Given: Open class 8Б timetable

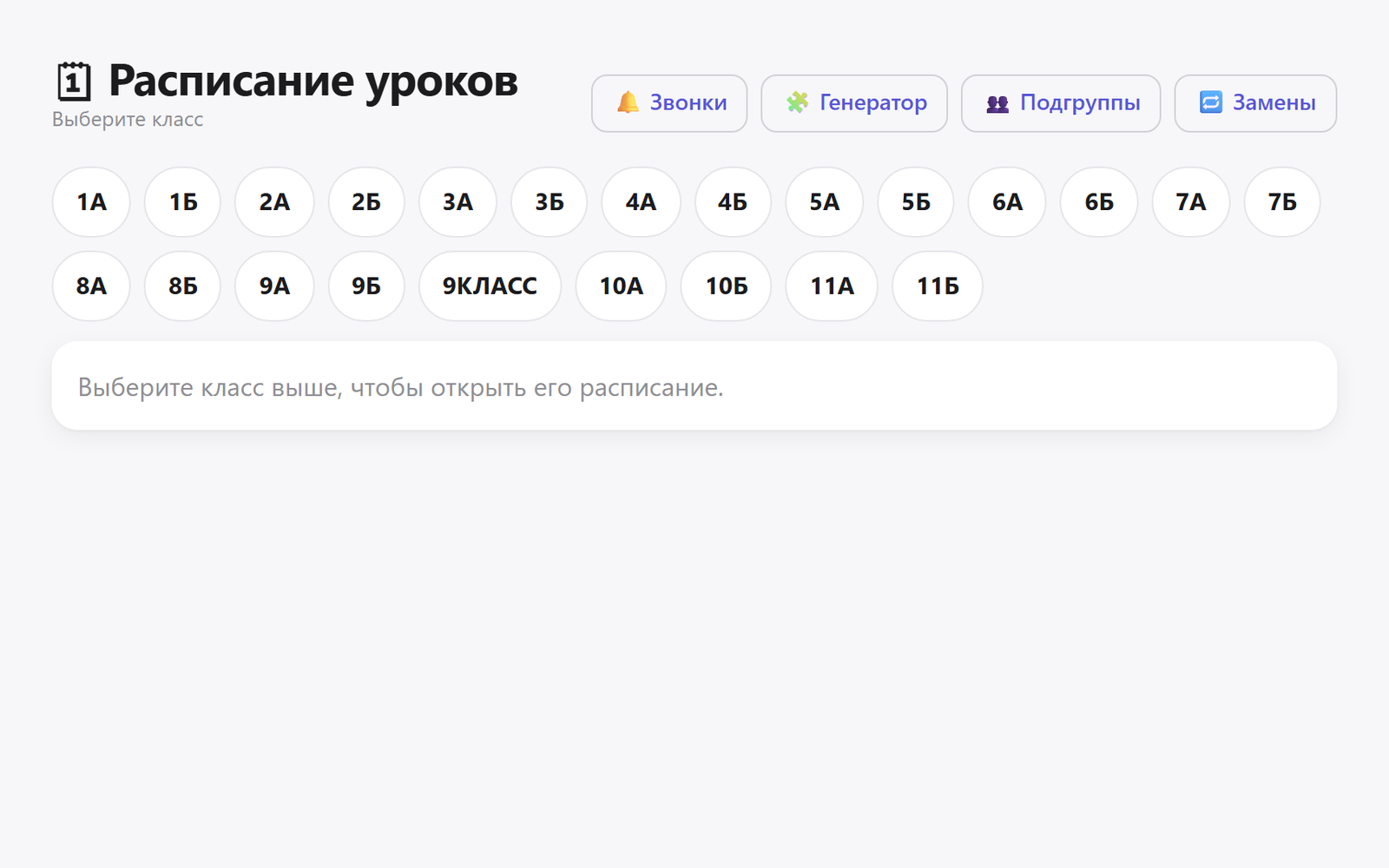Looking at the screenshot, I should [182, 286].
